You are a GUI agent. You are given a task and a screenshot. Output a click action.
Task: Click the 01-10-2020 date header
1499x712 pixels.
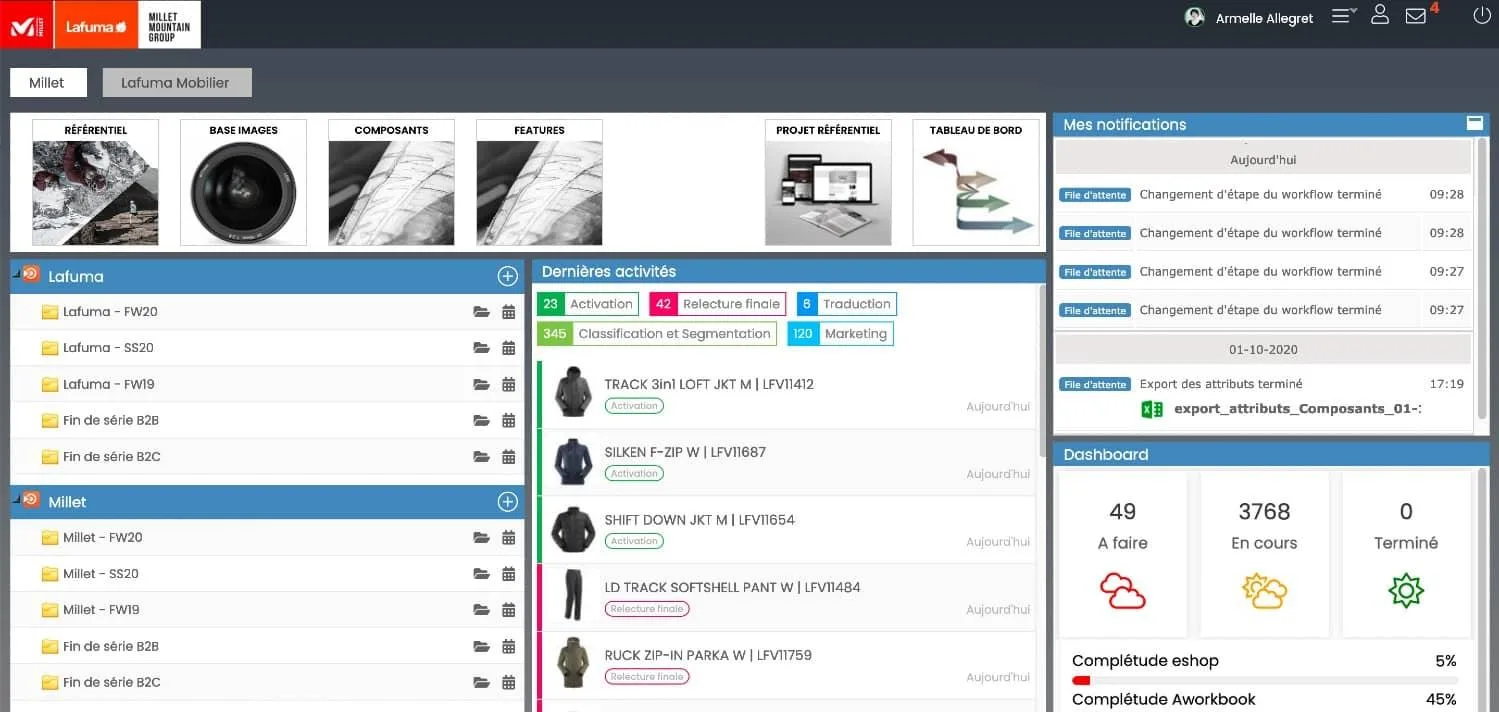pyautogui.click(x=1263, y=350)
